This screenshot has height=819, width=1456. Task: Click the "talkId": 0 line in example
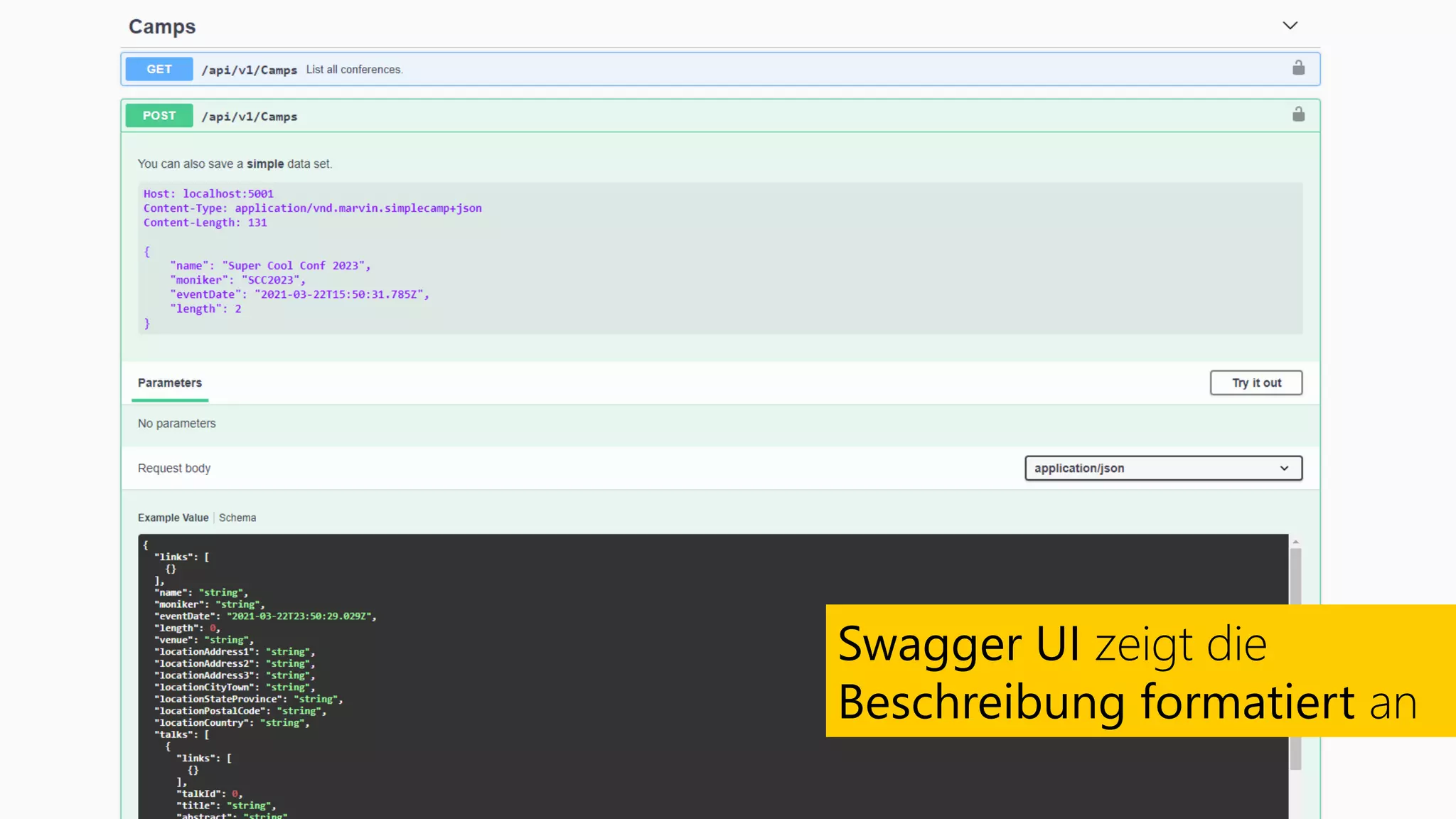(210, 794)
